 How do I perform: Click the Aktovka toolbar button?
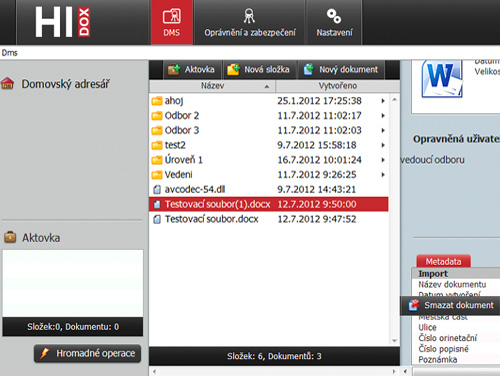[x=192, y=69]
